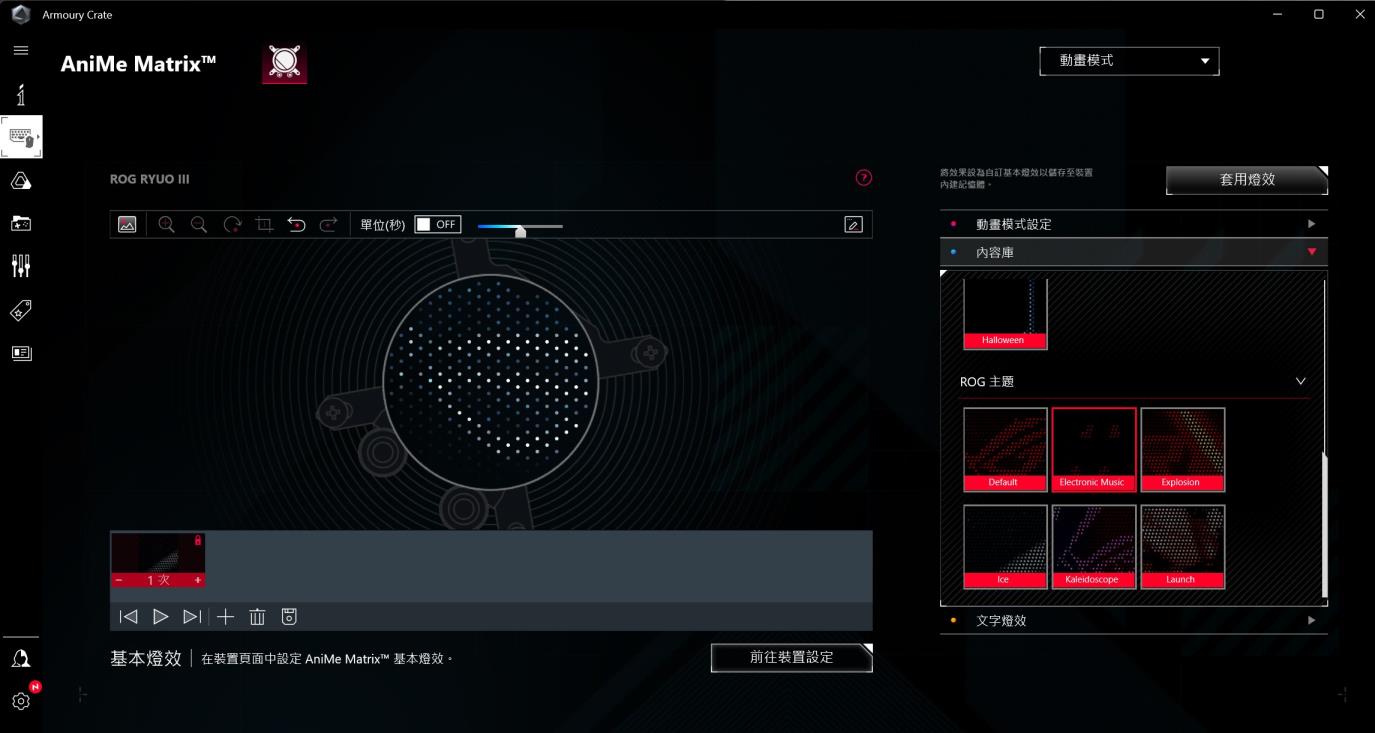Select the Kaleidoscope theme thumbnail
Image resolution: width=1375 pixels, height=733 pixels.
coord(1093,547)
